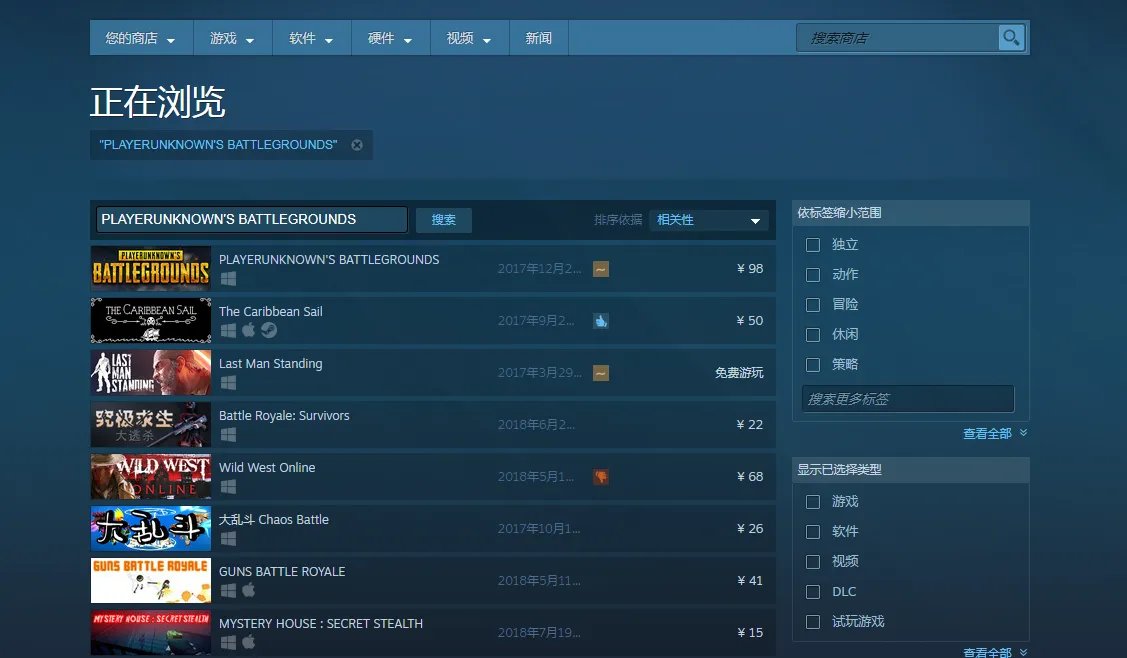Remove the PLAYERUNKNOWN'S BATTLEGROUNDS filter tag
Screen dimensions: 1127x658
(x=357, y=144)
